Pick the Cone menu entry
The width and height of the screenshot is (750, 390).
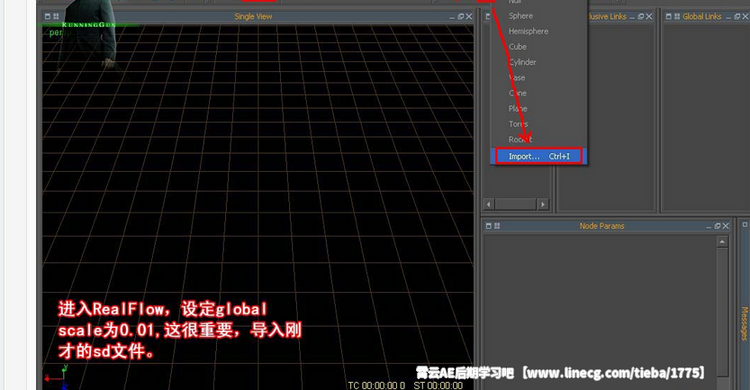tap(518, 93)
